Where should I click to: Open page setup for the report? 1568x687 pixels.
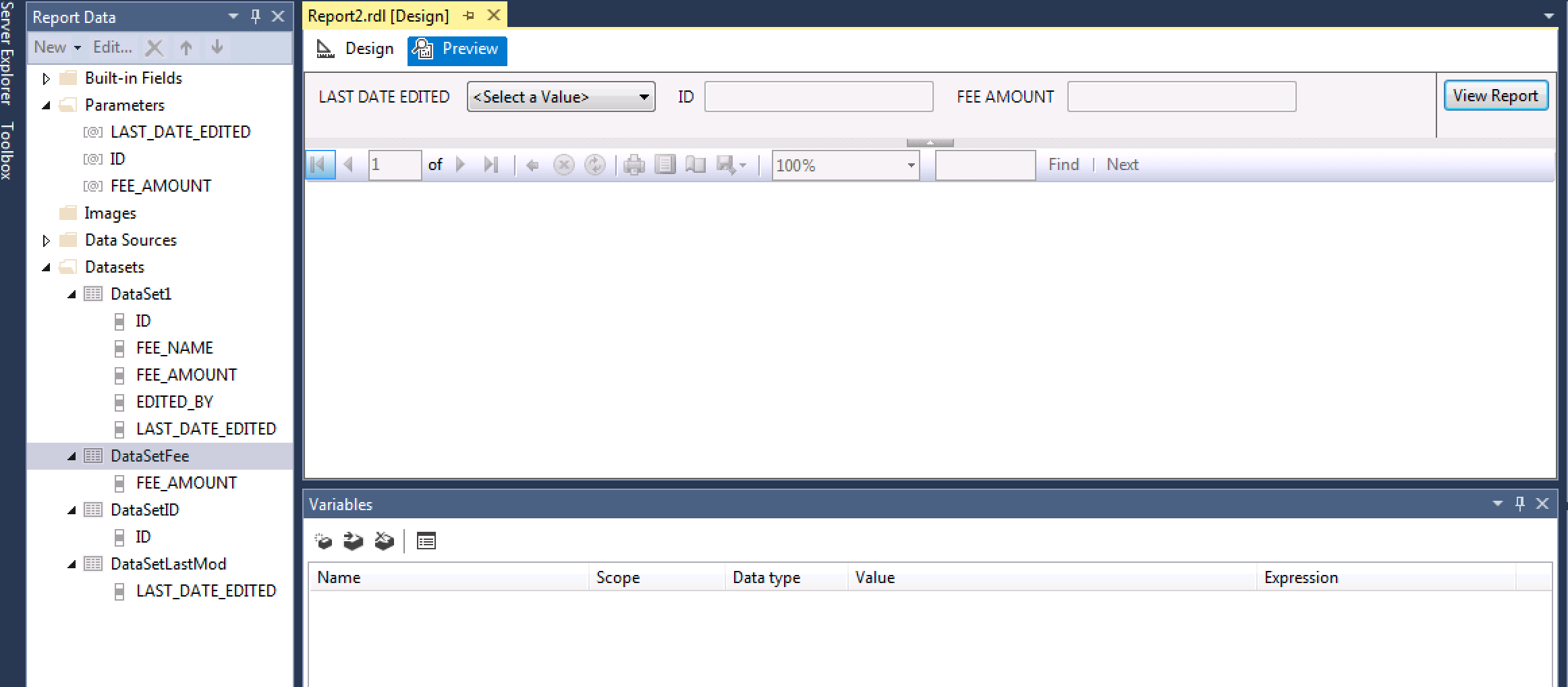pyautogui.click(x=695, y=165)
